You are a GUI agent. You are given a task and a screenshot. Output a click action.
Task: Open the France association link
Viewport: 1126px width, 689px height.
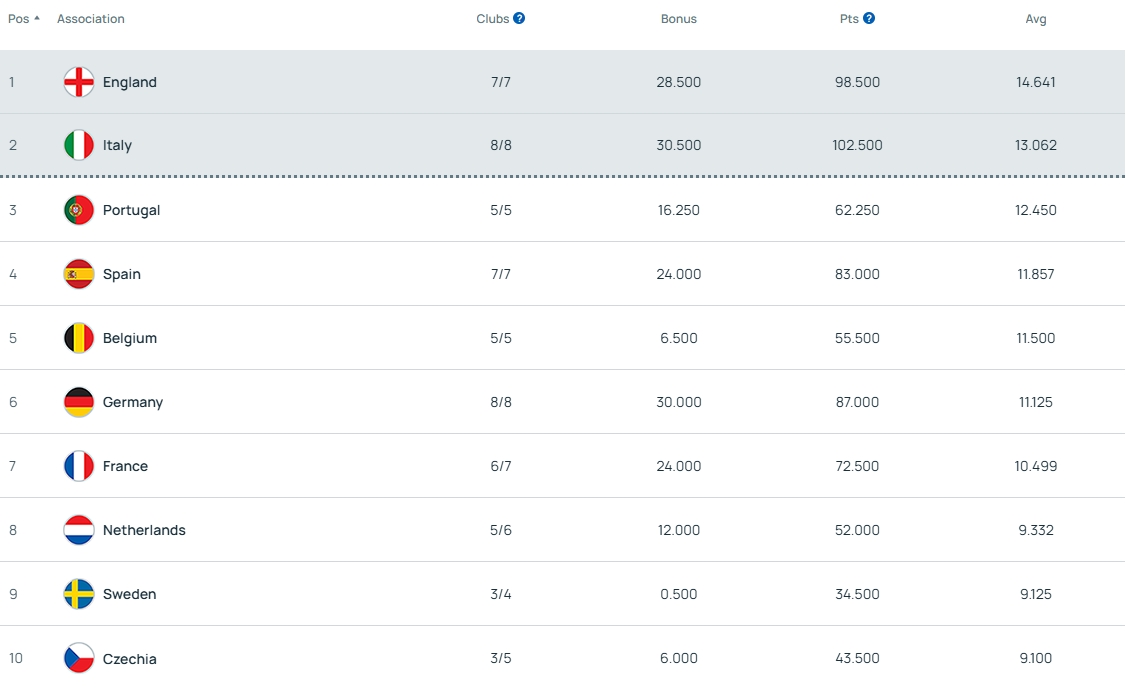(x=125, y=466)
